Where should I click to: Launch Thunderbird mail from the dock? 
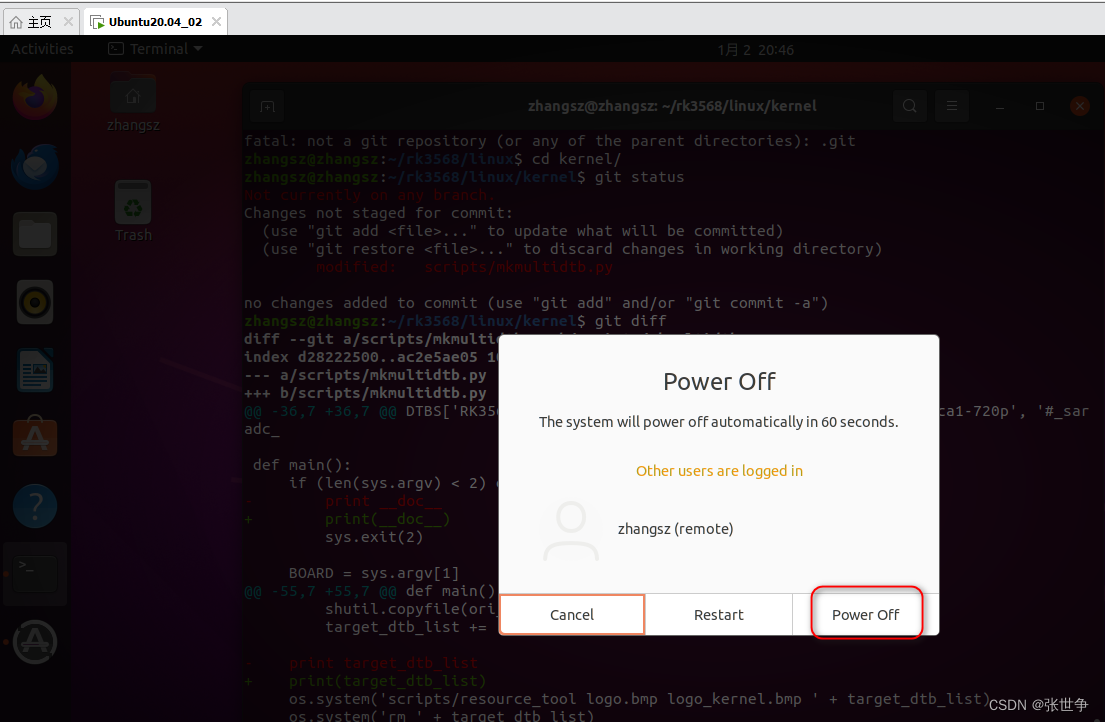click(35, 166)
